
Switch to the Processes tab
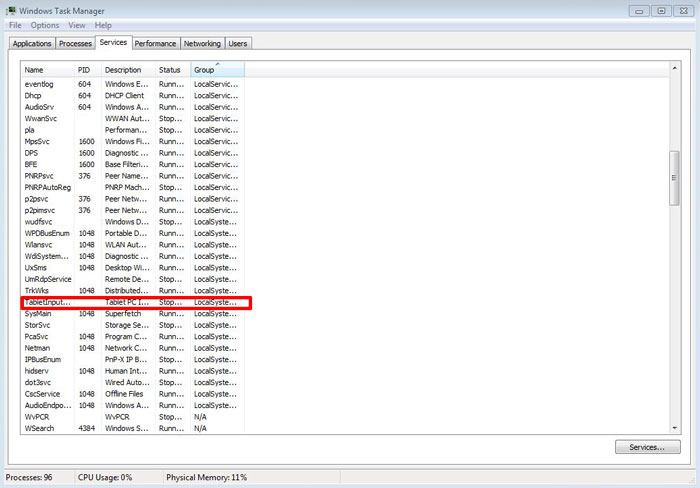tap(75, 44)
